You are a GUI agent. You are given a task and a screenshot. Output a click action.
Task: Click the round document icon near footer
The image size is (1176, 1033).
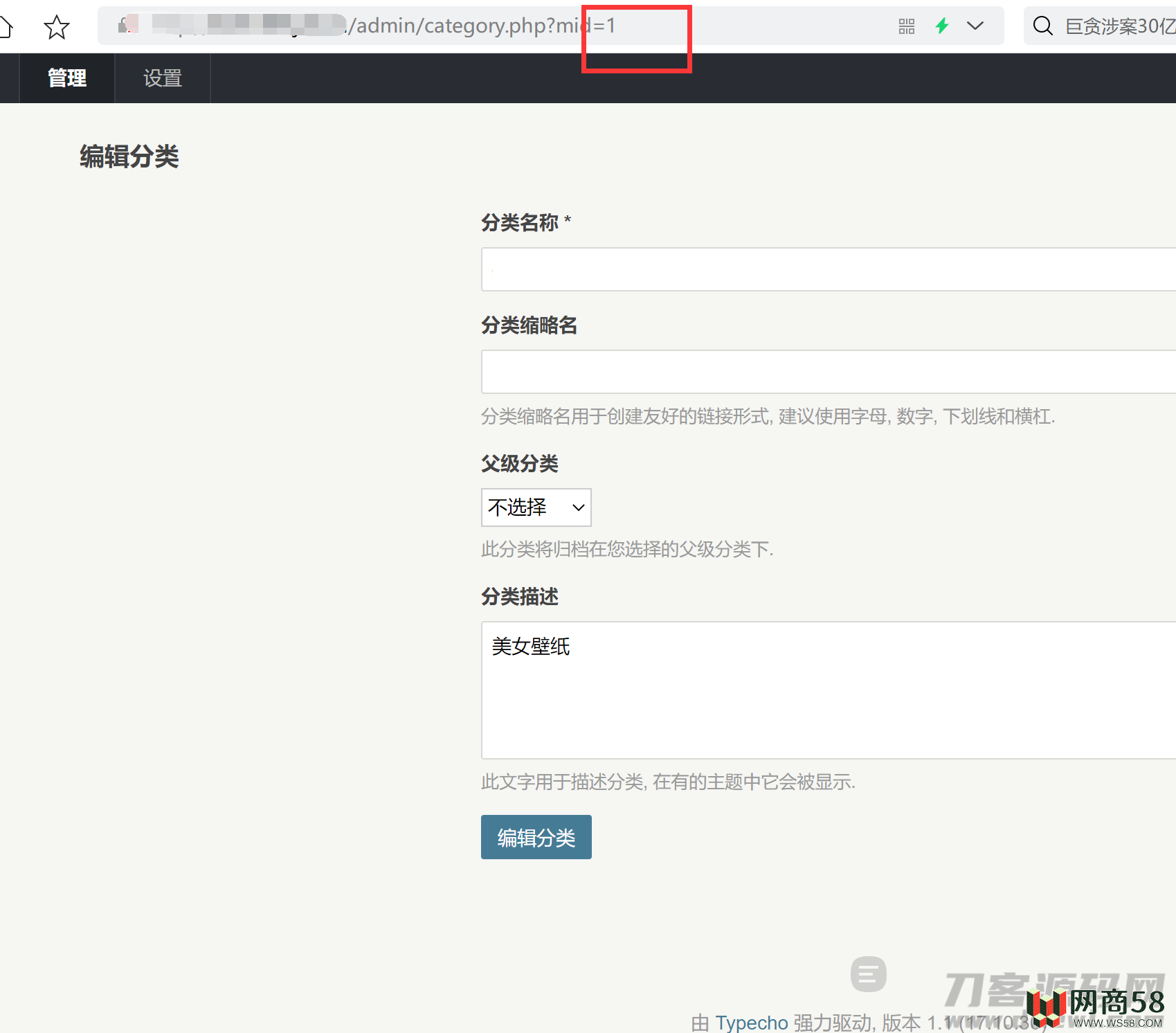[869, 974]
